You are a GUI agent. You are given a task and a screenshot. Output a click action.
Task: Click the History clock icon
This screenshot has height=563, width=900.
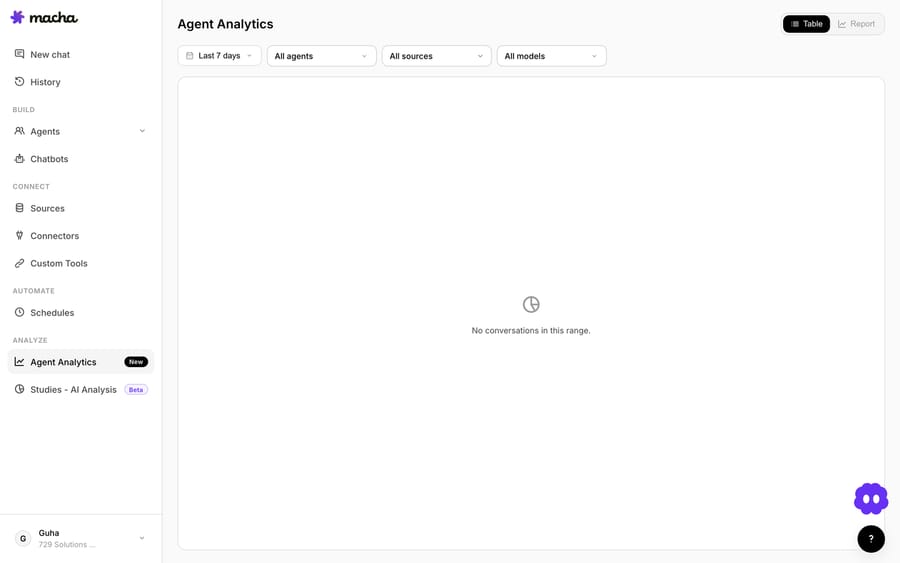point(20,81)
